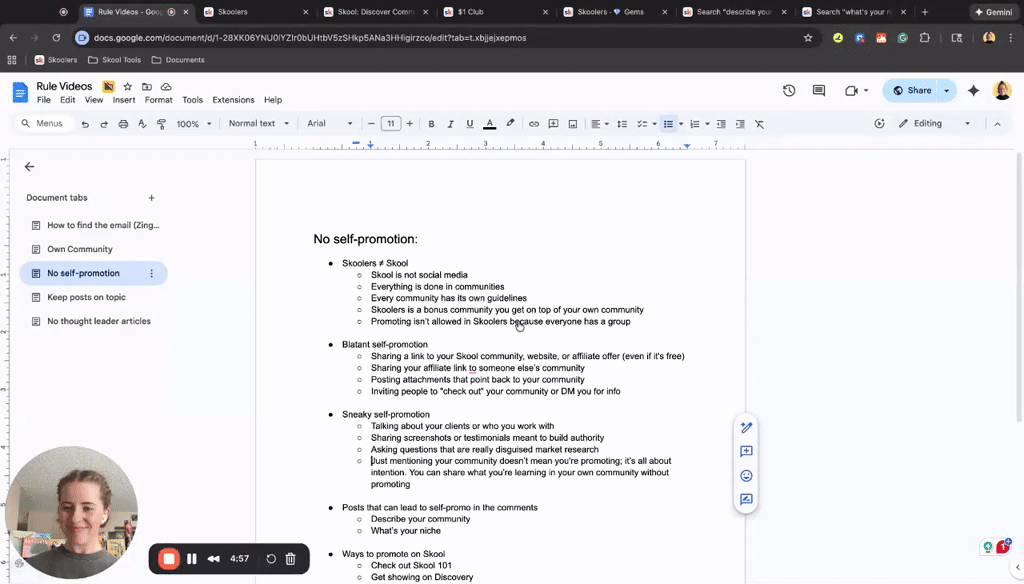
Task: Undo the last edit in toolbar
Action: click(x=85, y=123)
